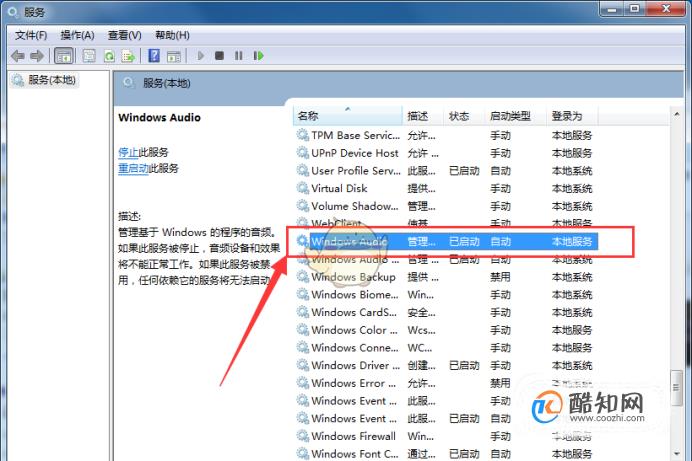Restart the service with the restart icon
The height and width of the screenshot is (461, 692).
(x=259, y=56)
